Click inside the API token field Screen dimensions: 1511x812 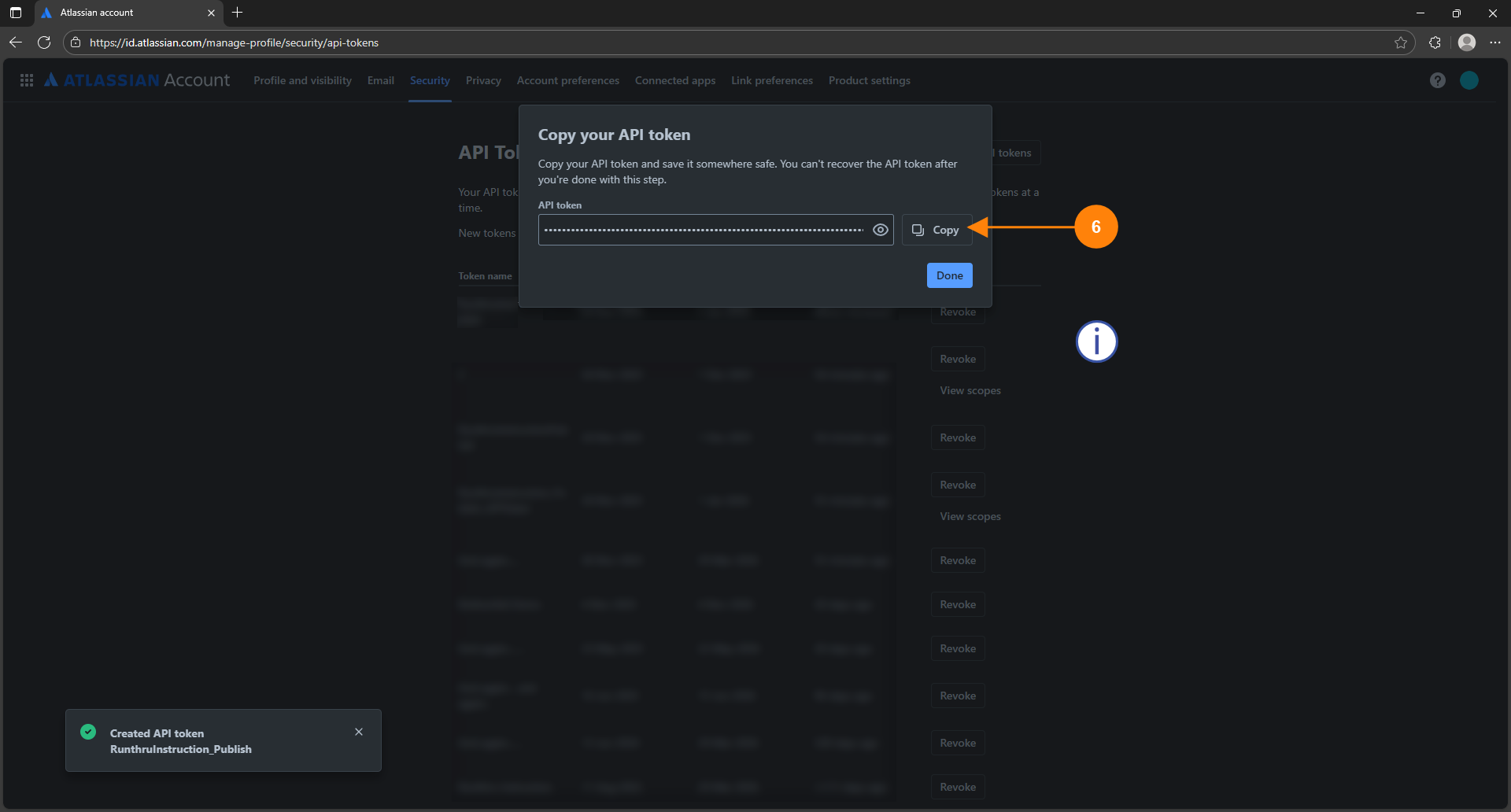(704, 230)
